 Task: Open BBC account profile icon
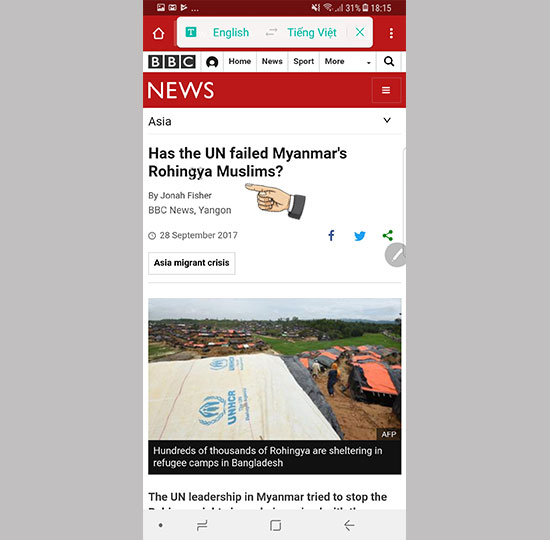[x=212, y=62]
